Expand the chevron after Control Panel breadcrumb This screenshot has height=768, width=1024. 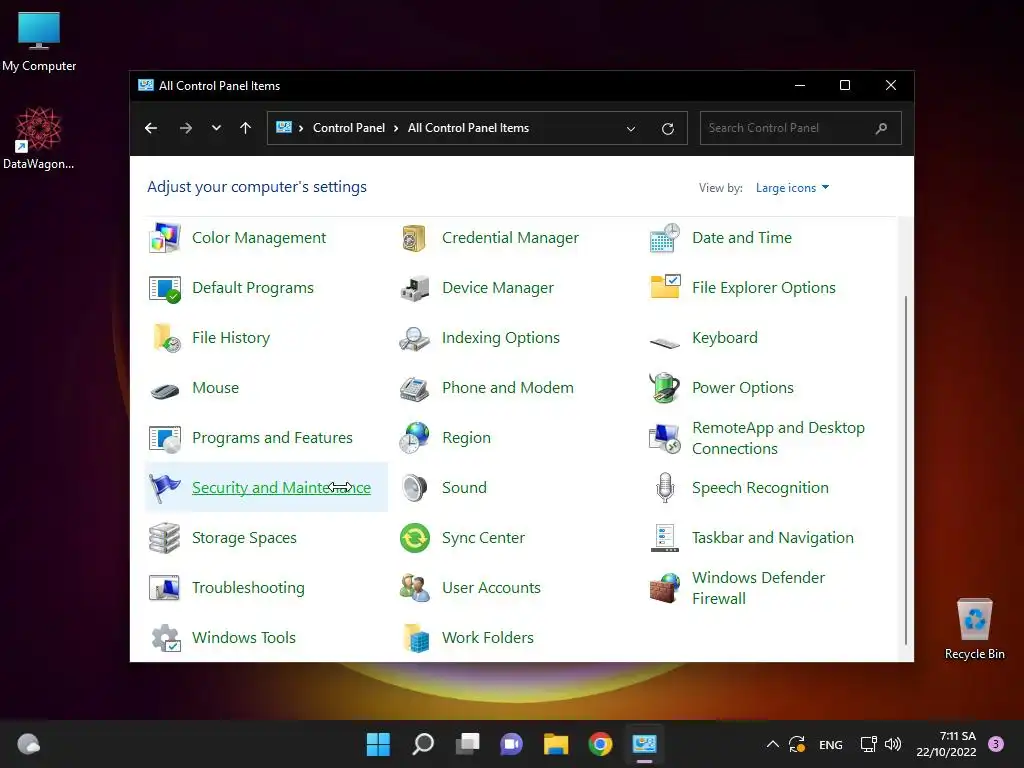(396, 128)
